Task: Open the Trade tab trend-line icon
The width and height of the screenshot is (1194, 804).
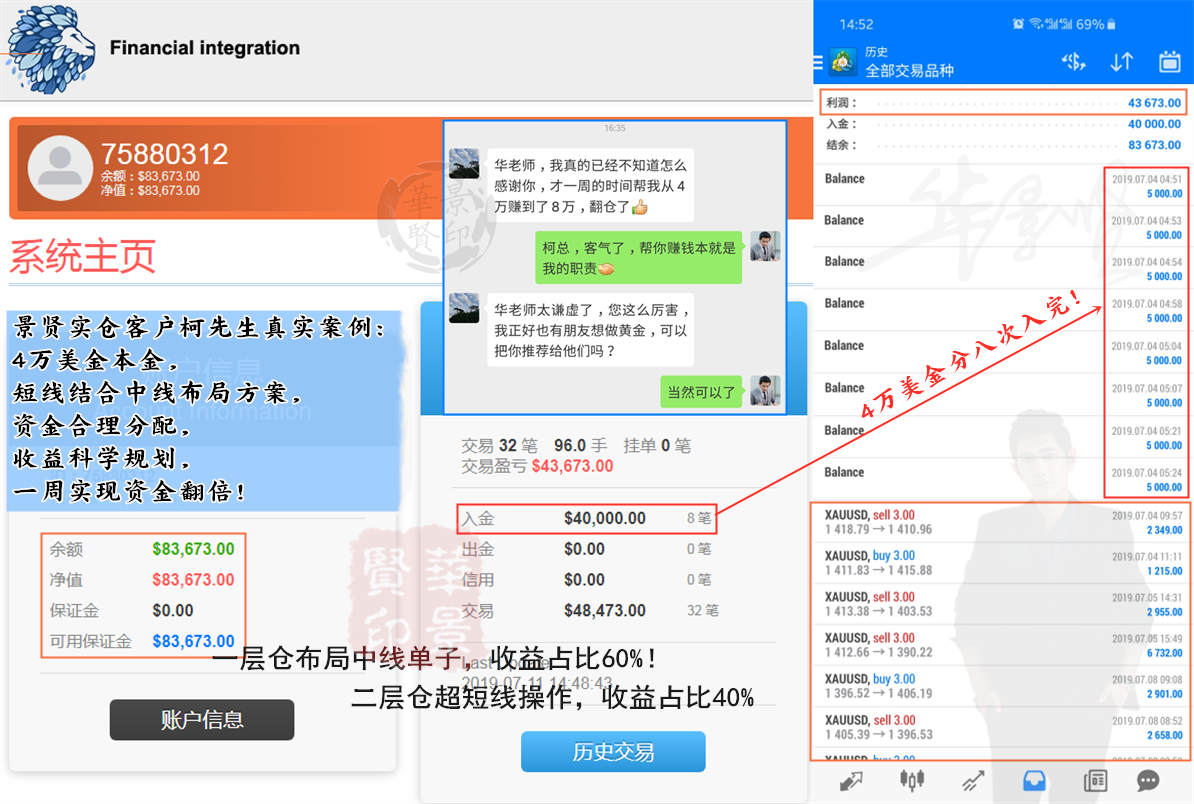Action: 972,780
